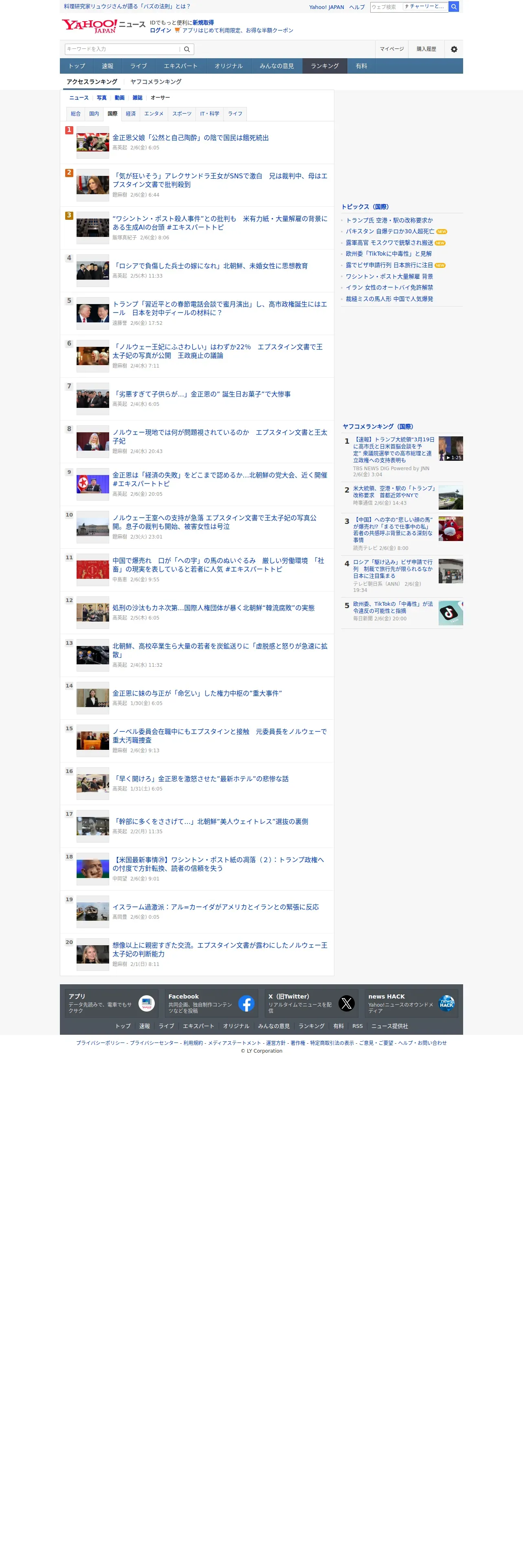This screenshot has height=1568, width=523.
Task: Switch to the ヤフコメランキング tab
Action: 156,81
